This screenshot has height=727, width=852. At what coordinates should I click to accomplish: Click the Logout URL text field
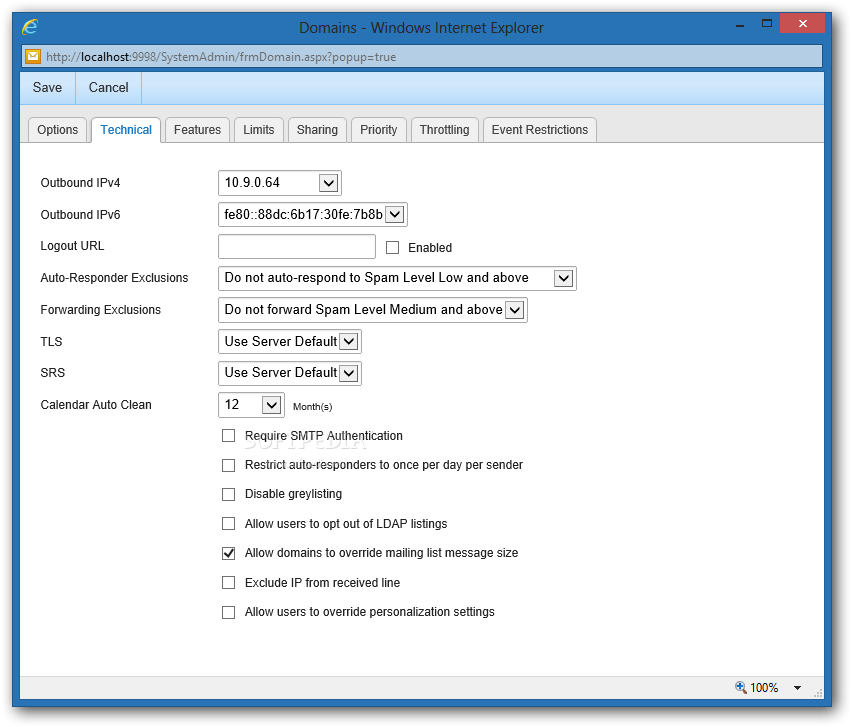(297, 247)
